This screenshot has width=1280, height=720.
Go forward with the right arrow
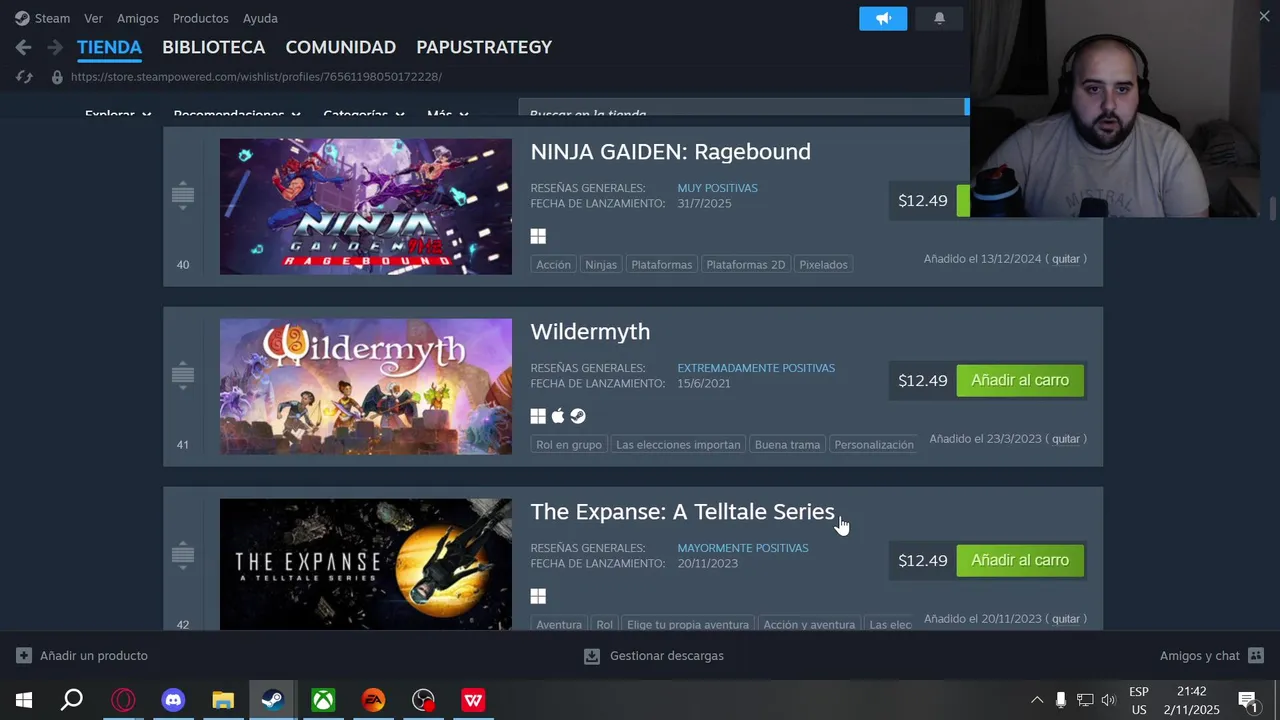coord(55,47)
